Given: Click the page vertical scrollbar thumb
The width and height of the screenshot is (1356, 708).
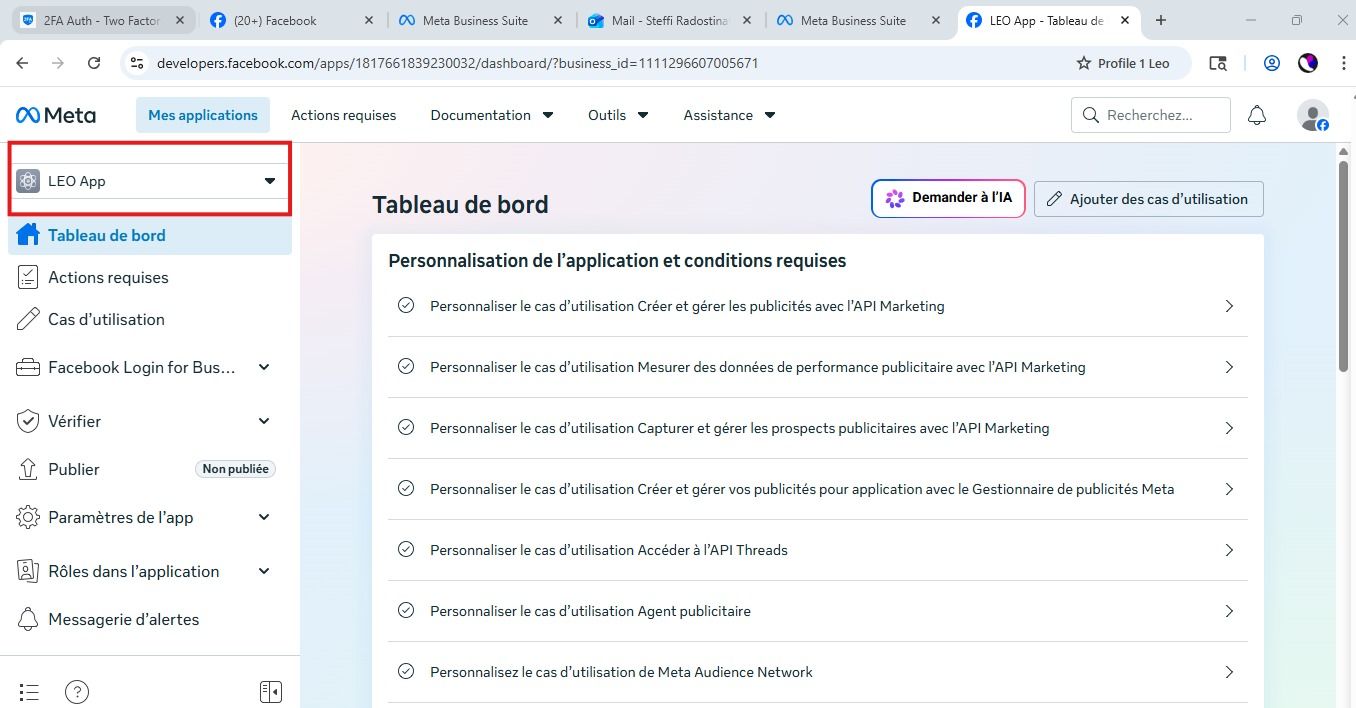Looking at the screenshot, I should pos(1344,265).
